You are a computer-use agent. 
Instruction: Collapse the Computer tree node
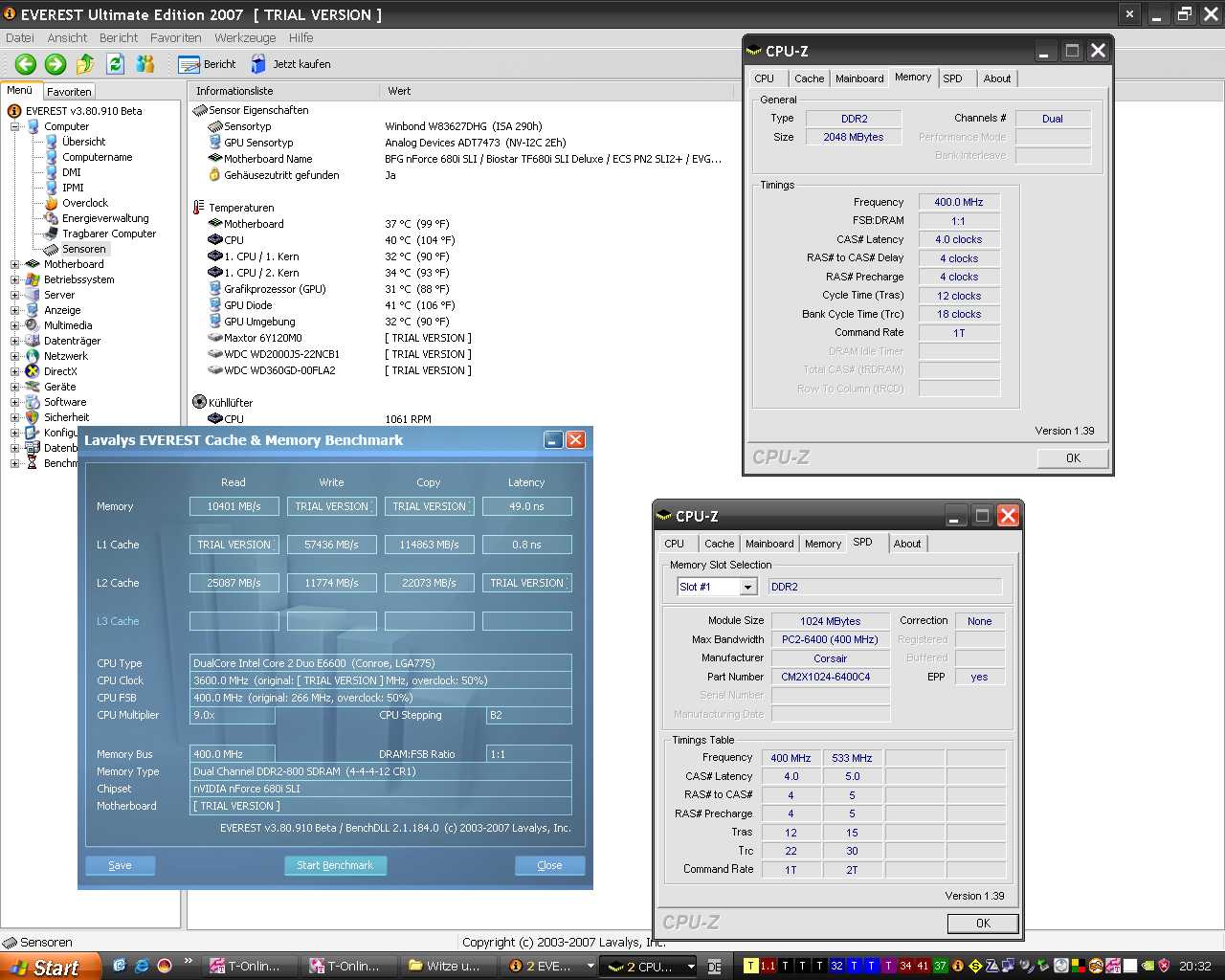pyautogui.click(x=15, y=126)
